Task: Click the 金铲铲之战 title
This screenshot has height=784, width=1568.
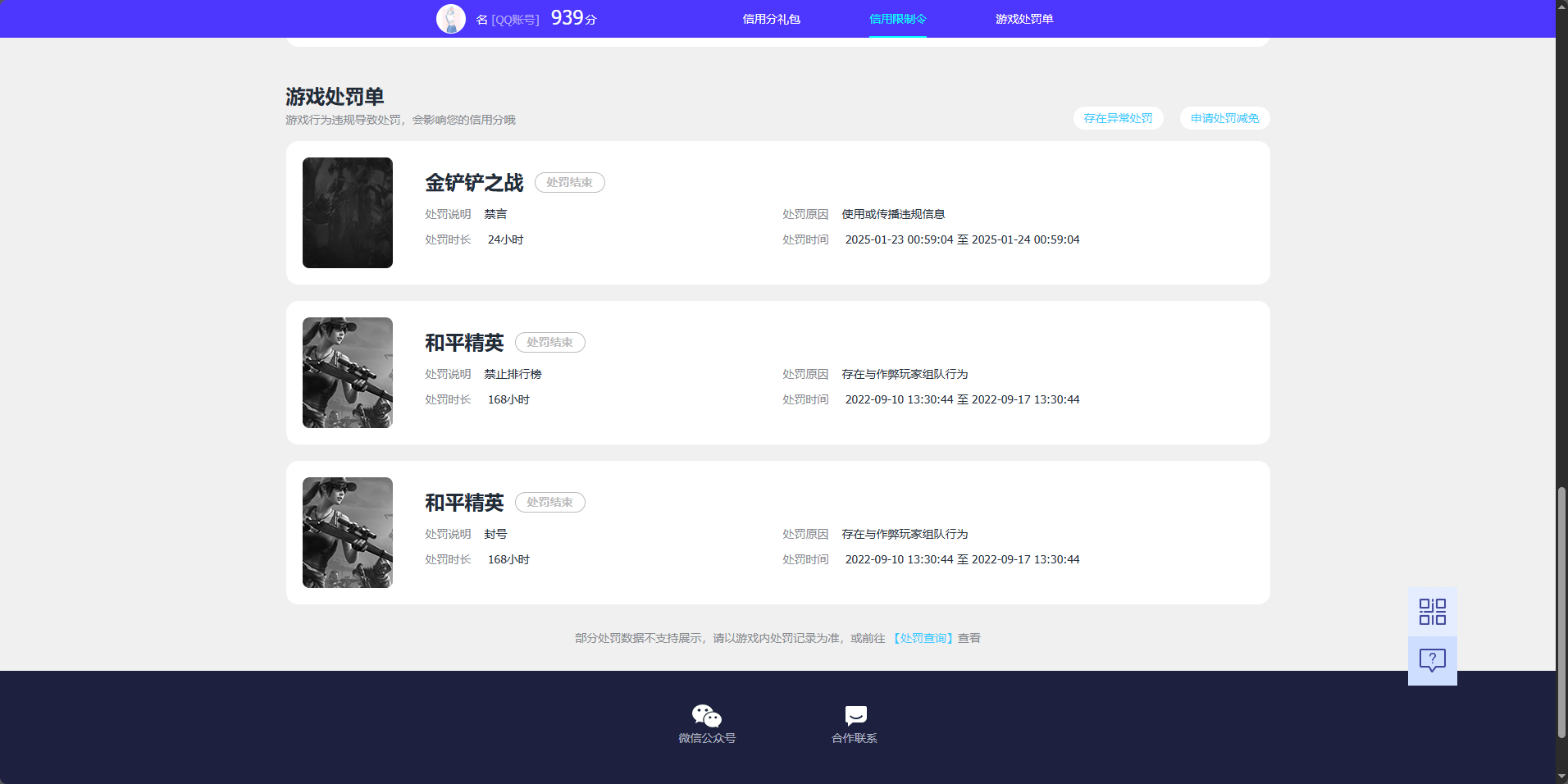Action: pyautogui.click(x=474, y=182)
